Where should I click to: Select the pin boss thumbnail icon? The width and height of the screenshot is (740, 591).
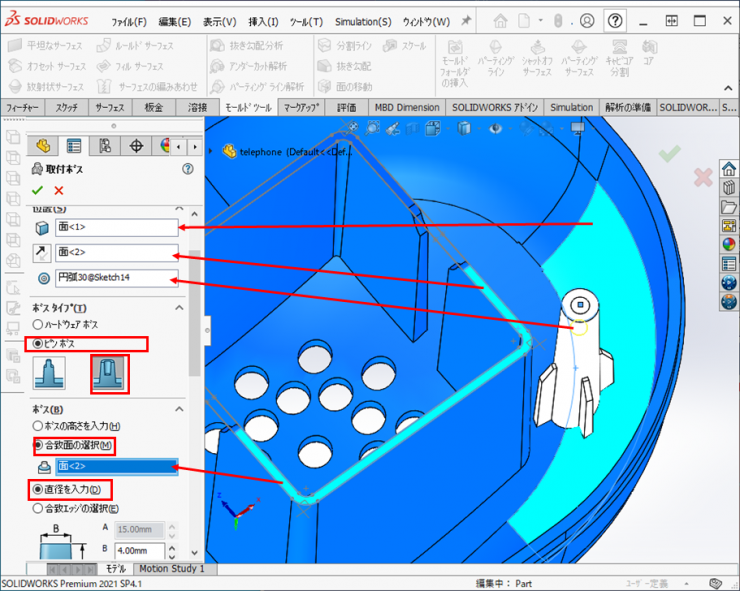coord(50,375)
